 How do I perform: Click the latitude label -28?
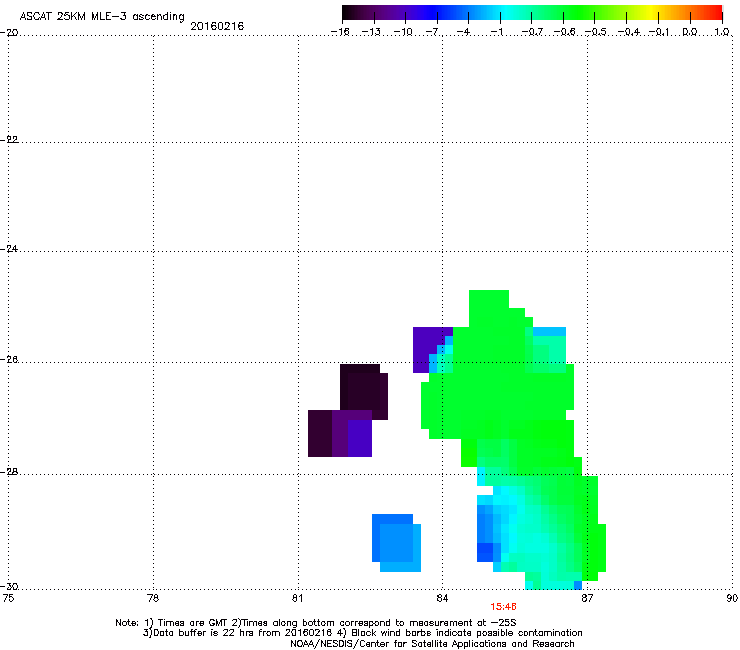click(9, 472)
